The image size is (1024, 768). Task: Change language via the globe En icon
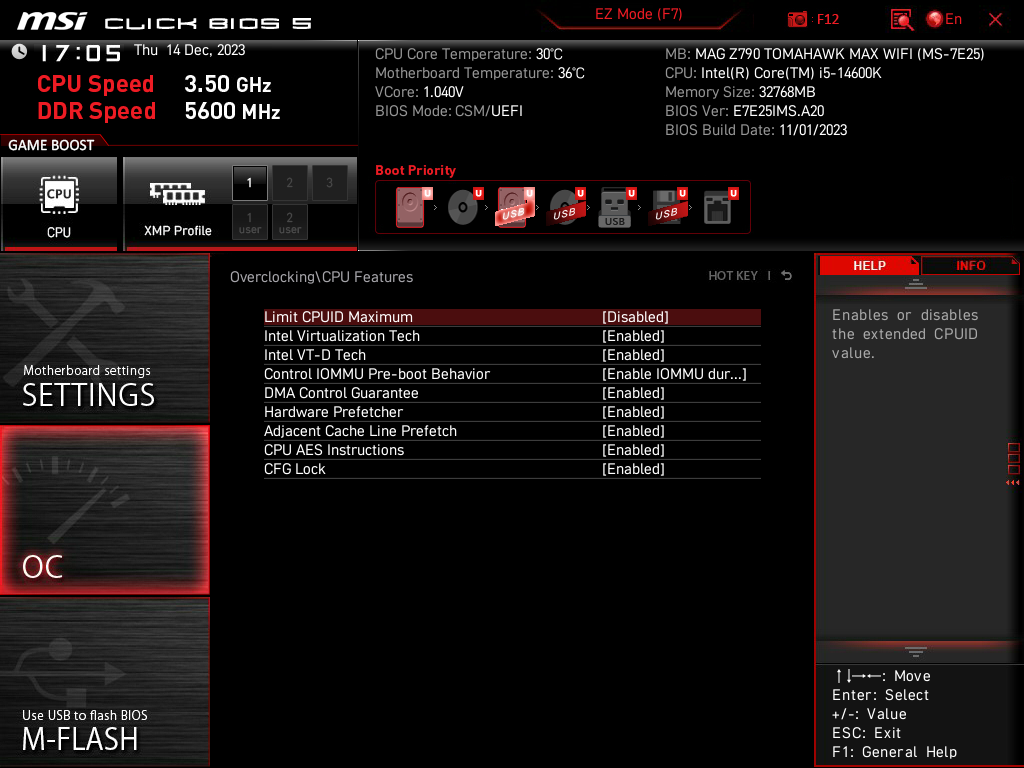point(944,20)
